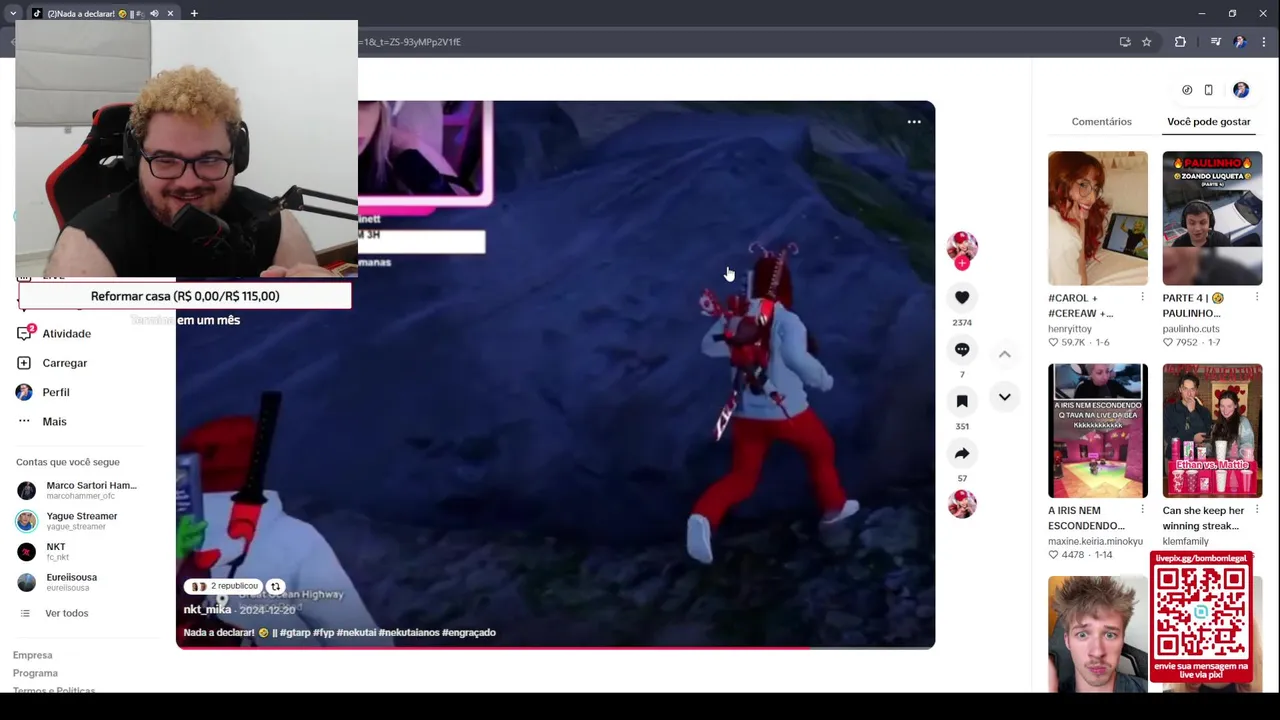Open video more-options three dots

tap(914, 121)
